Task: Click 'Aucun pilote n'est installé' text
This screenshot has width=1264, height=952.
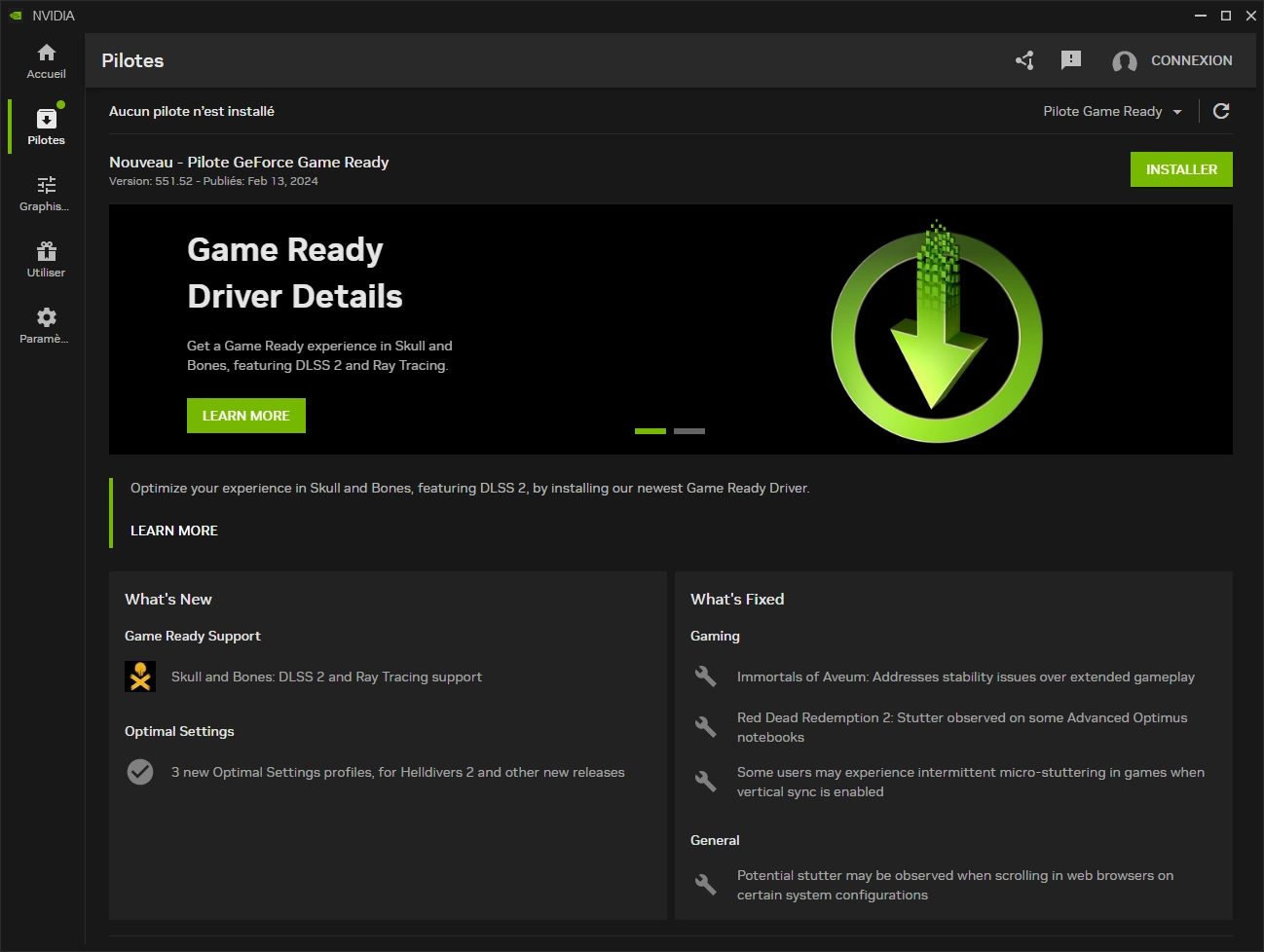Action: click(192, 111)
